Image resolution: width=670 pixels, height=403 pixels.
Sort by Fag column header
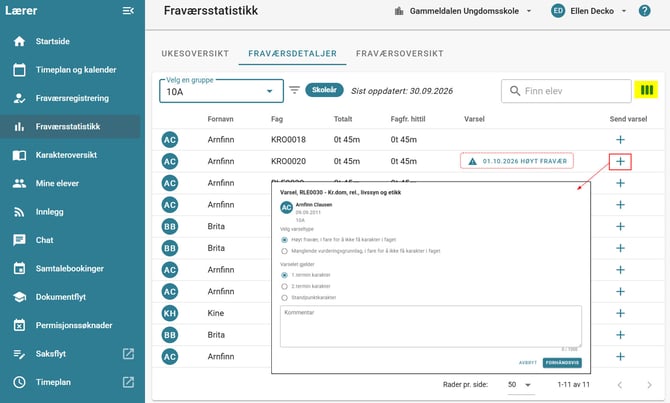click(x=277, y=119)
